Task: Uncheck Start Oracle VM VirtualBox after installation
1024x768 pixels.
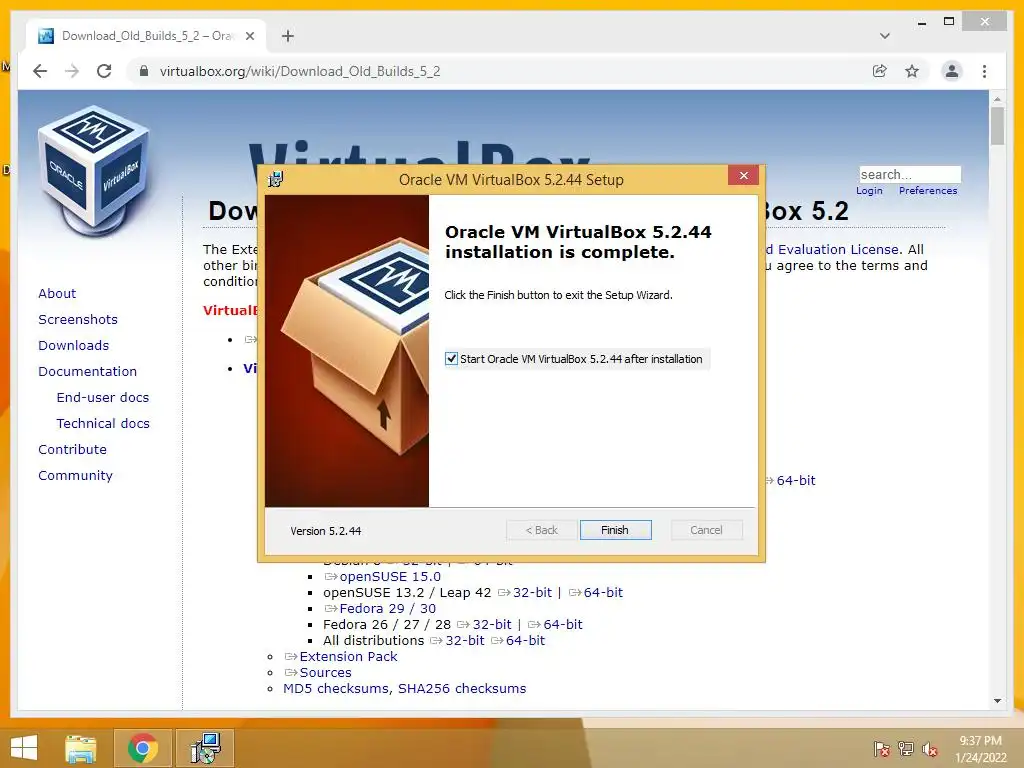Action: pos(451,359)
